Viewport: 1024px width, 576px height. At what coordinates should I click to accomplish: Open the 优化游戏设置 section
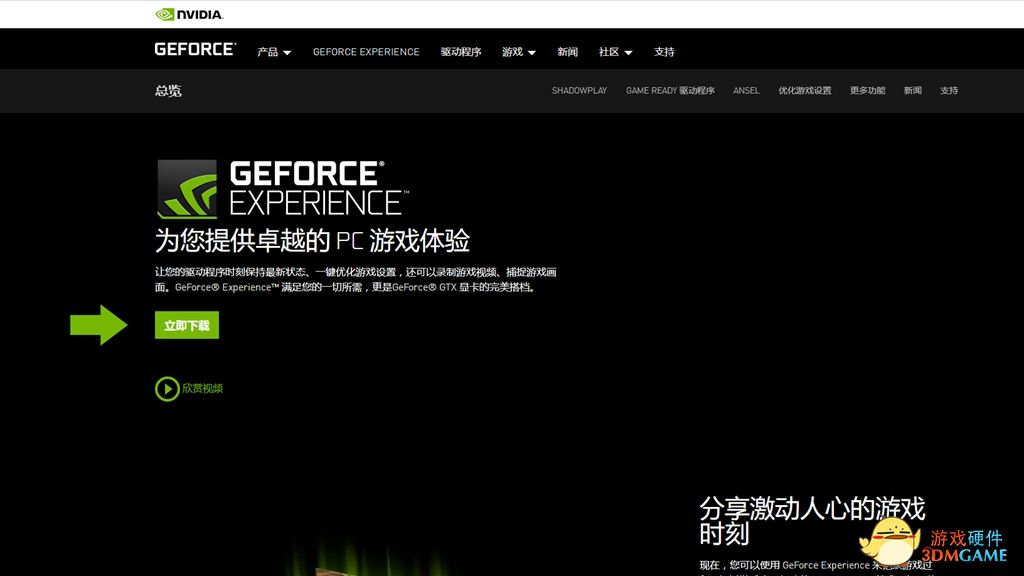805,91
